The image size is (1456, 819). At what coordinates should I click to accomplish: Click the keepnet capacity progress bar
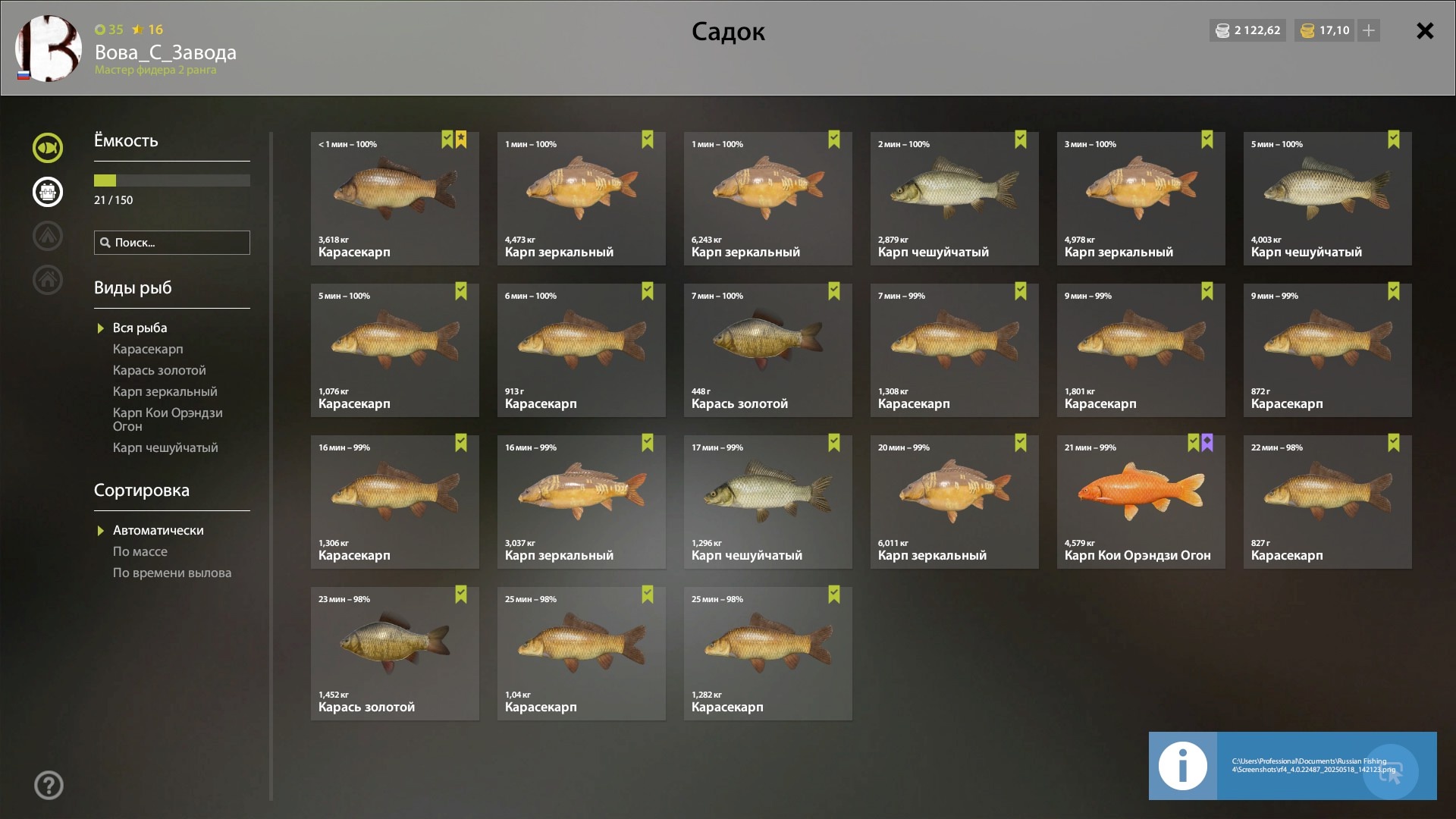[x=172, y=180]
